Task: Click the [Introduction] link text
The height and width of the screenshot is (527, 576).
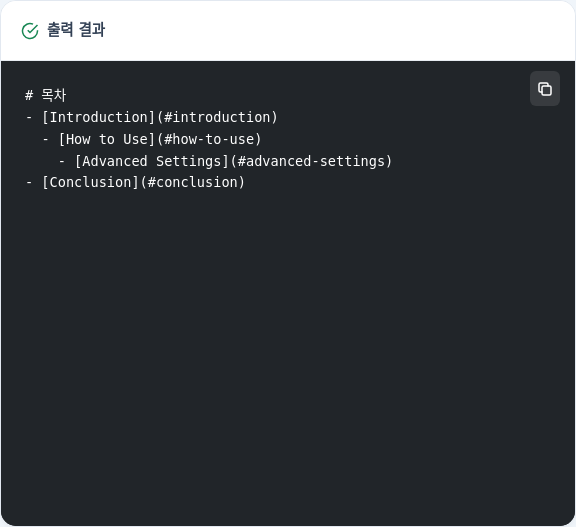Action: click(98, 117)
